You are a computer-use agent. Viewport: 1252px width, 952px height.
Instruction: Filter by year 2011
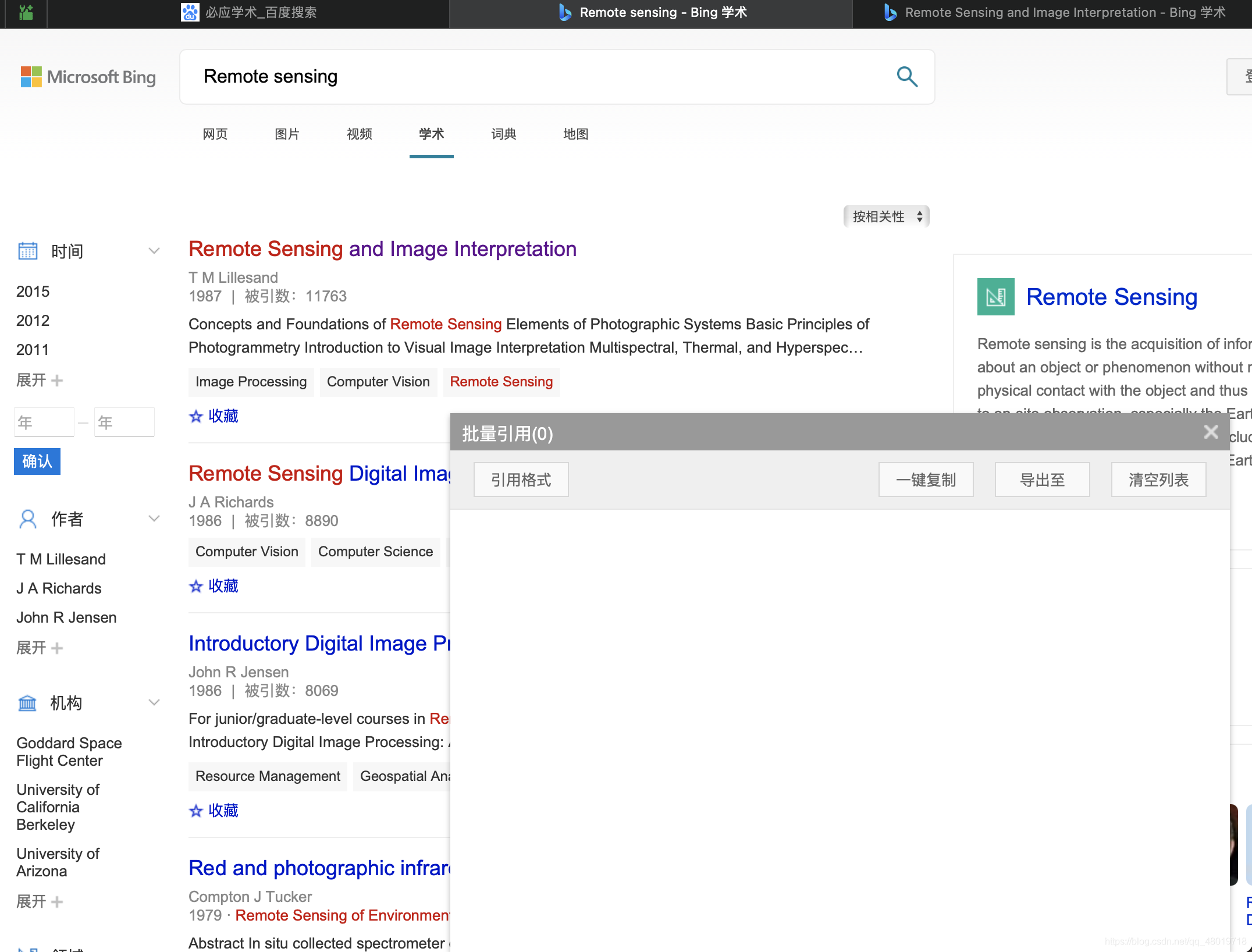(x=33, y=350)
